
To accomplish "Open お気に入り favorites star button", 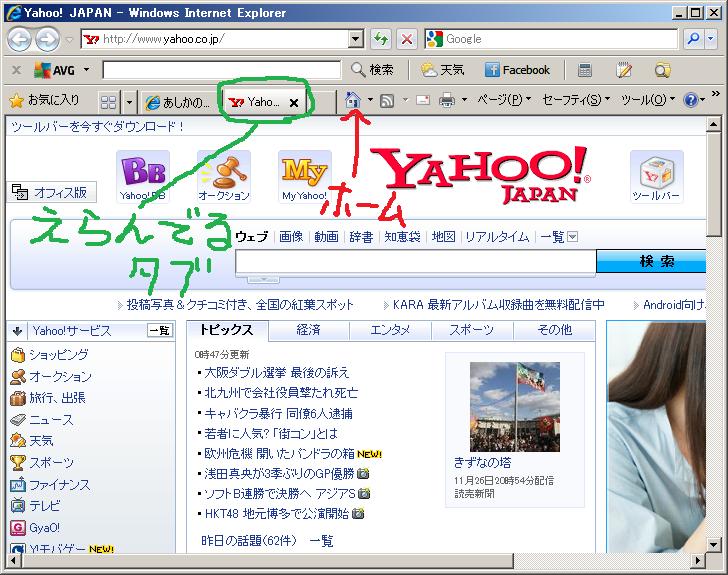I will click(x=45, y=100).
